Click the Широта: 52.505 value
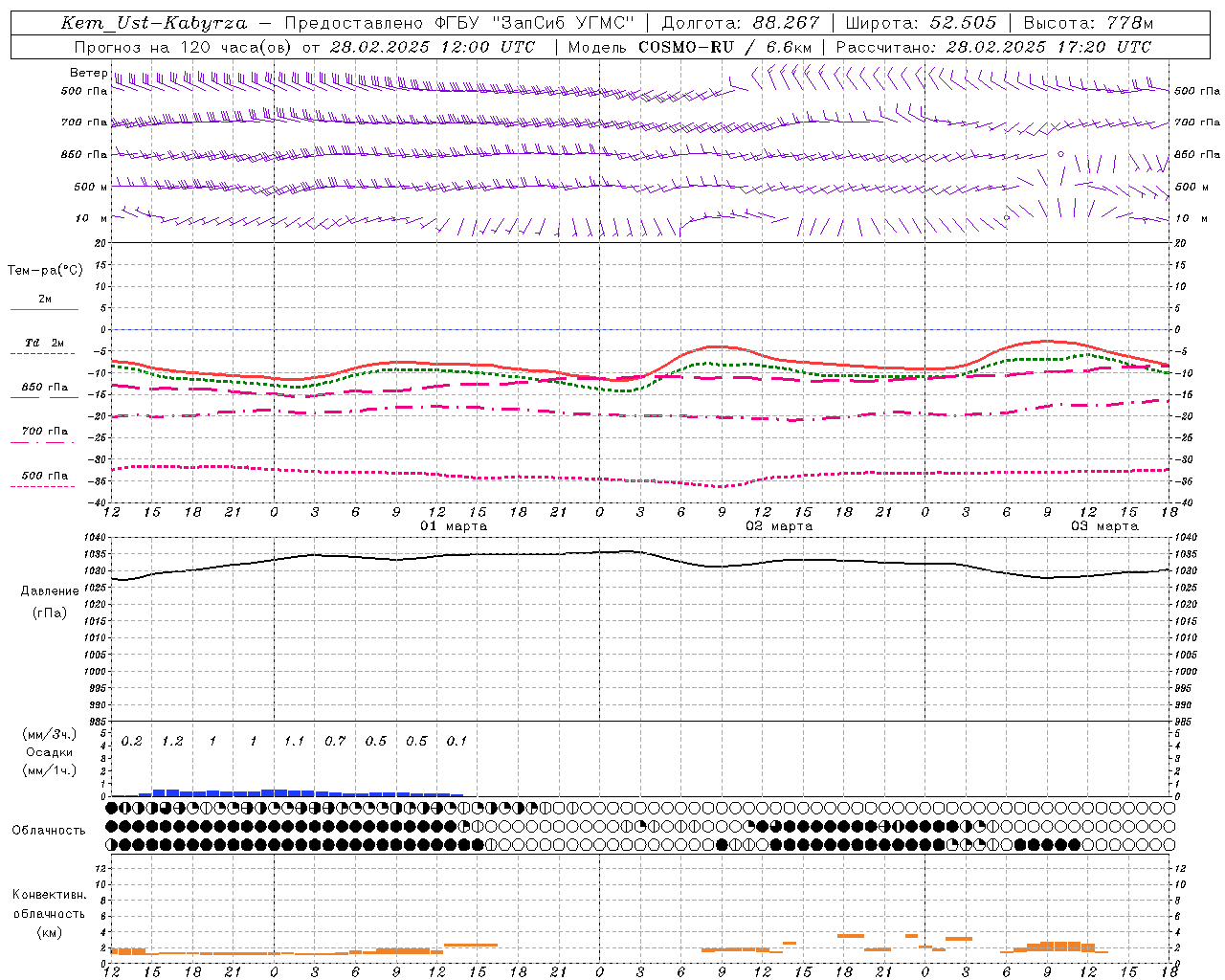The height and width of the screenshot is (980, 1225). [x=921, y=23]
